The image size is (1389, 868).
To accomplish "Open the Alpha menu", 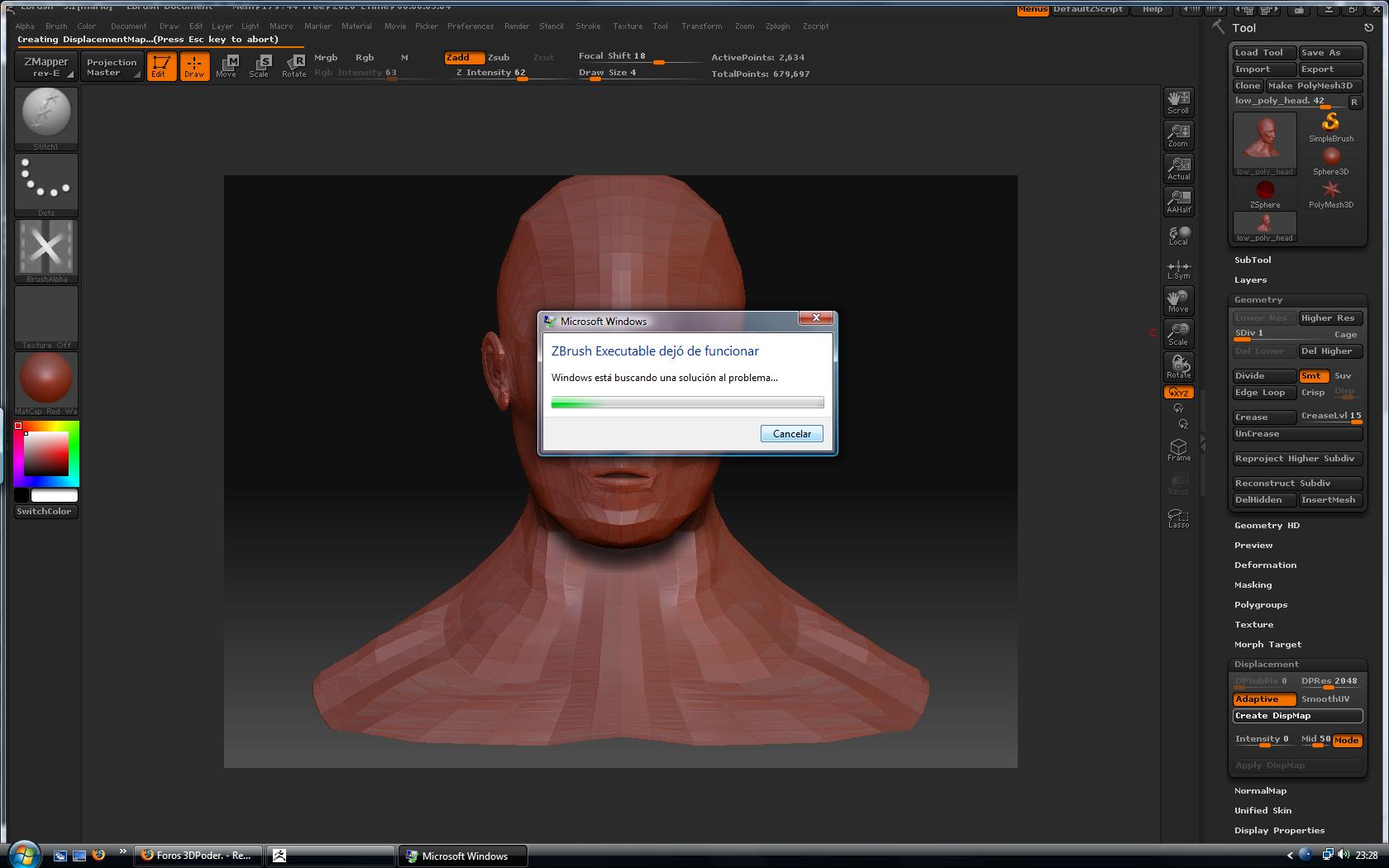I will (25, 26).
